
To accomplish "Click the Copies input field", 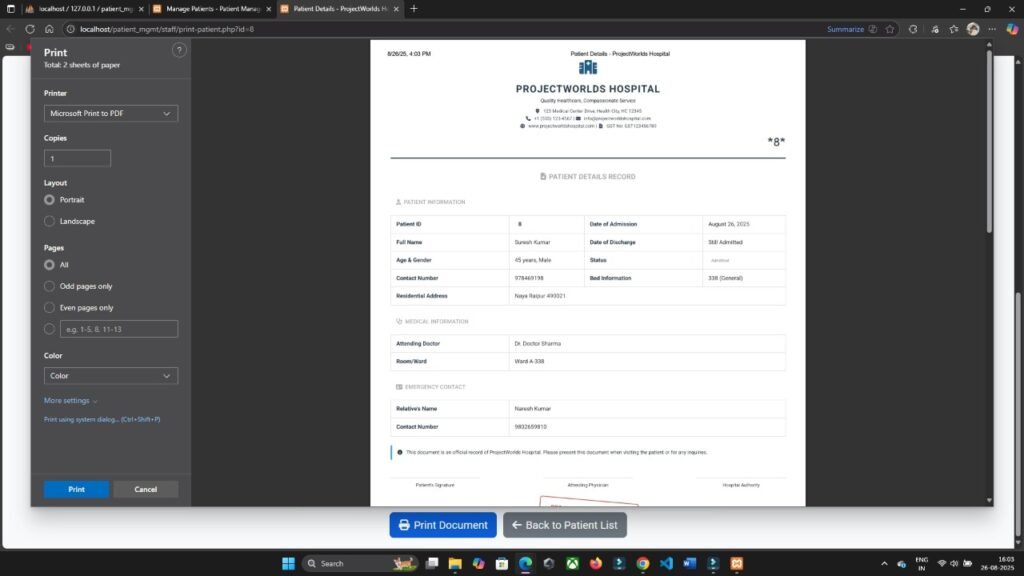I will tap(77, 158).
